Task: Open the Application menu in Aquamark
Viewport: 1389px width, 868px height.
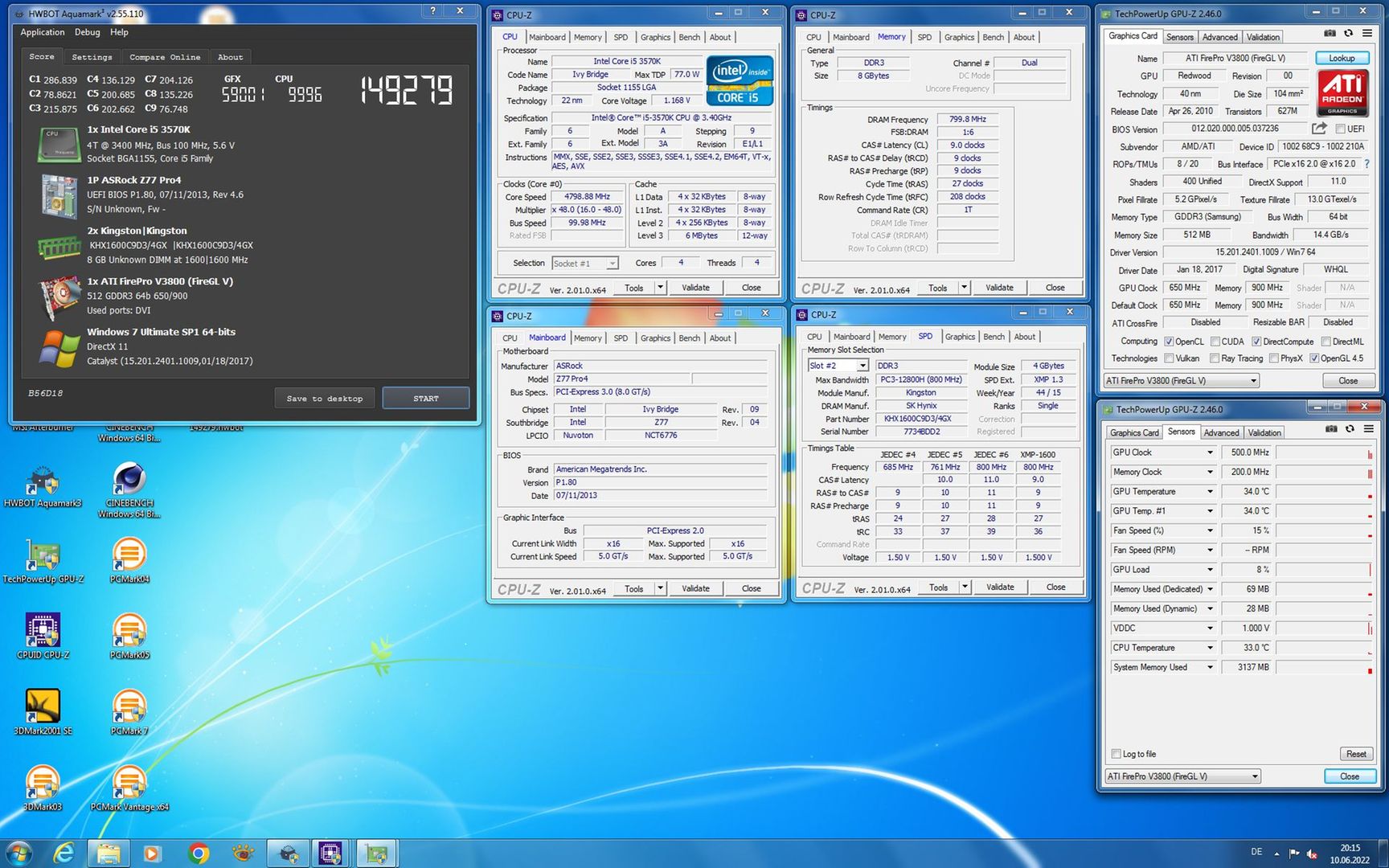Action: 42,32
